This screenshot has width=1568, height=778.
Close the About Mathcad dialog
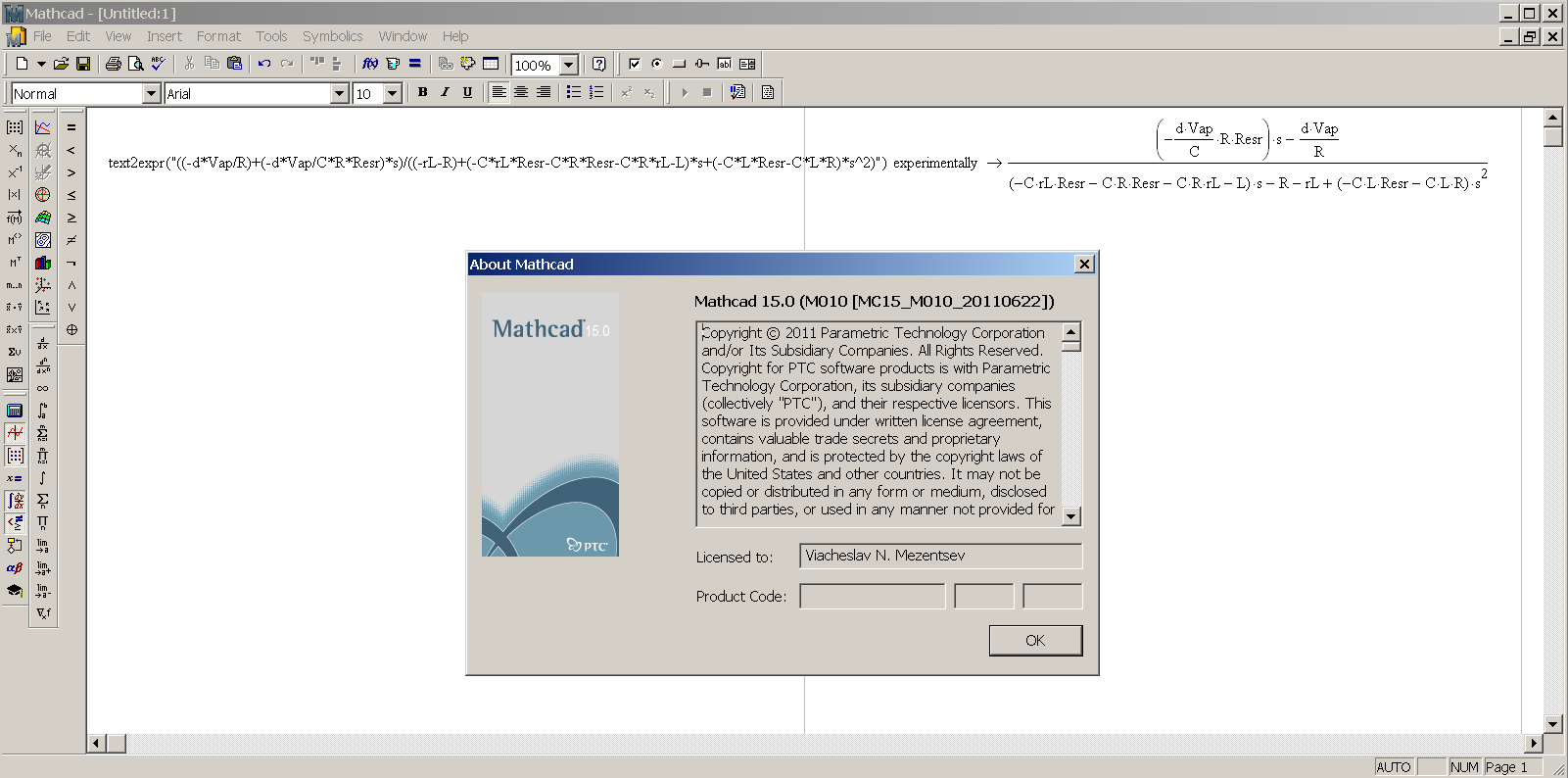click(x=1084, y=264)
